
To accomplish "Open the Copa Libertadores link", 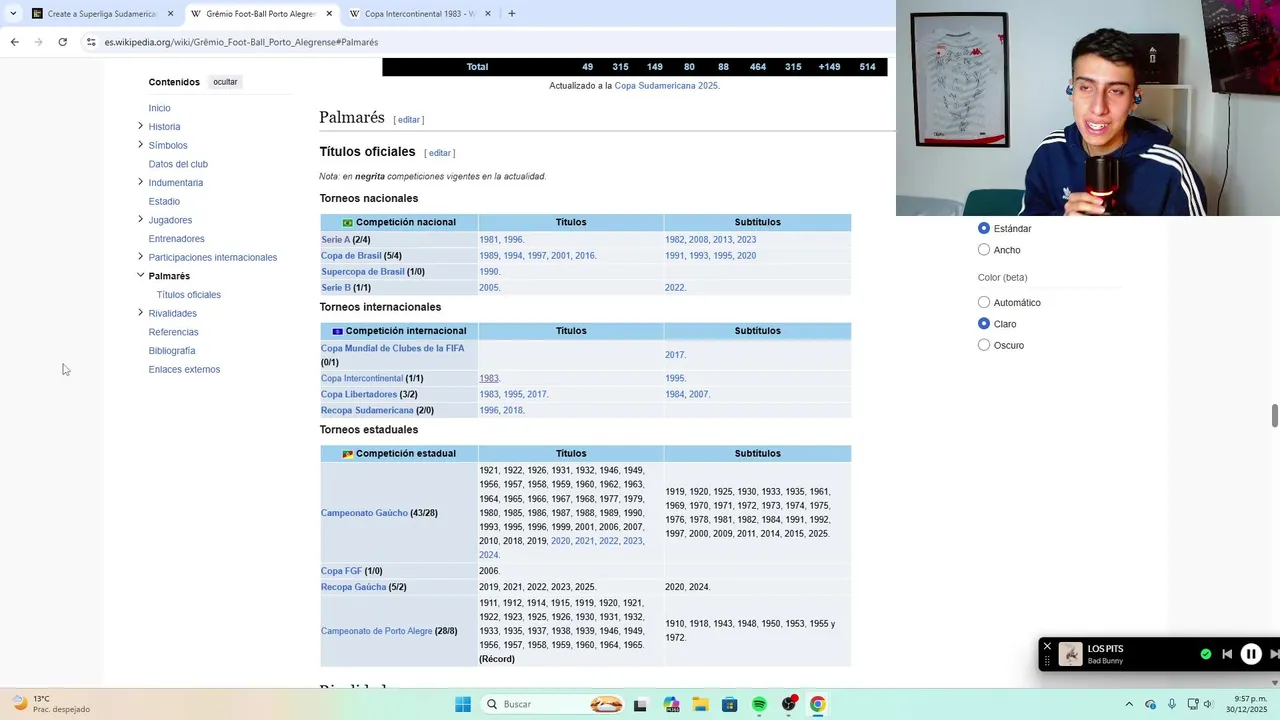I will (x=359, y=394).
